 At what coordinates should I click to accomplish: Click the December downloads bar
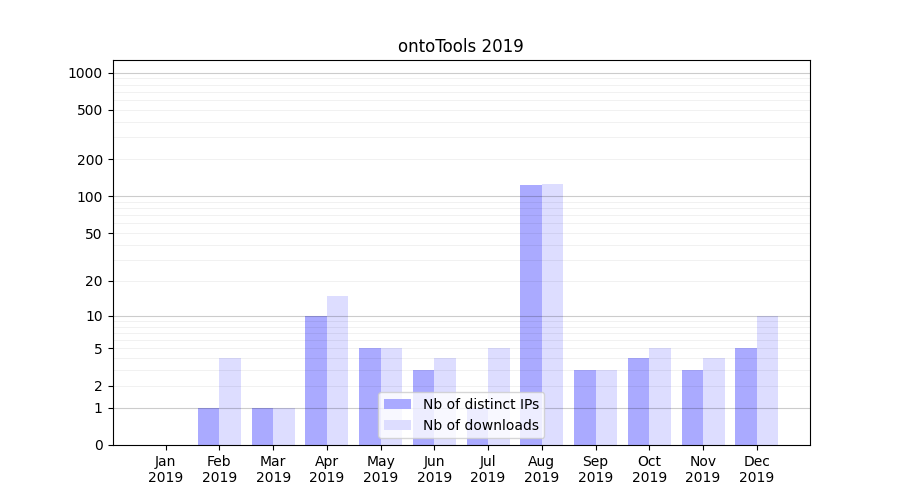[x=767, y=380]
